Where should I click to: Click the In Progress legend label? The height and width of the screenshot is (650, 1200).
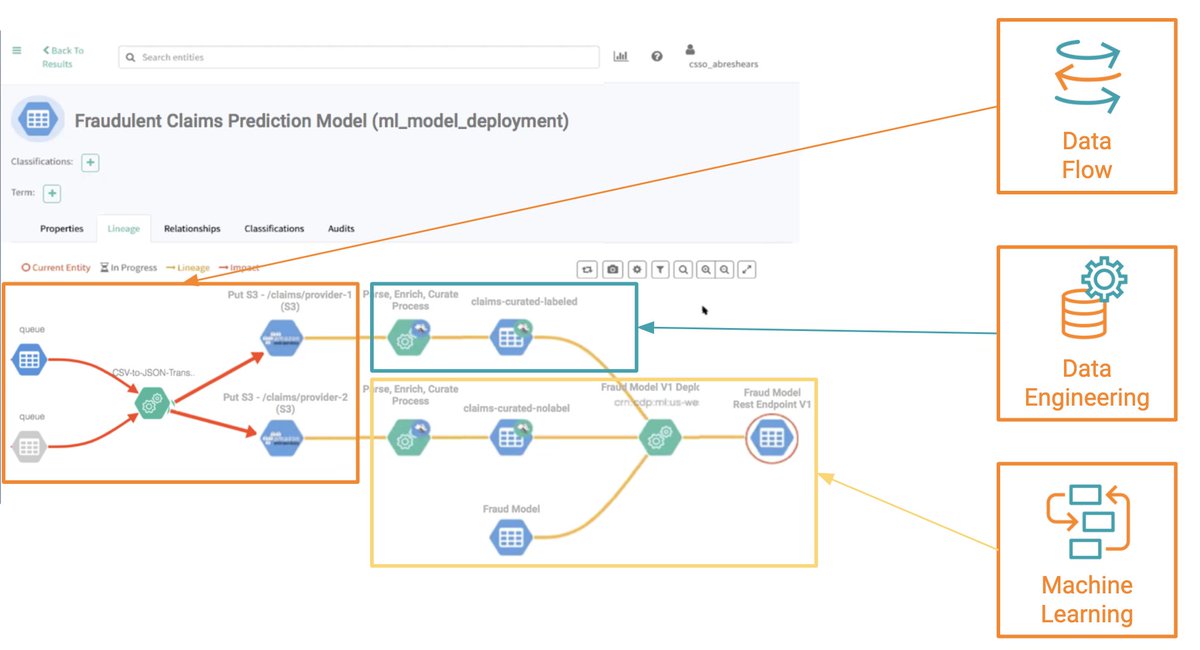tap(130, 268)
